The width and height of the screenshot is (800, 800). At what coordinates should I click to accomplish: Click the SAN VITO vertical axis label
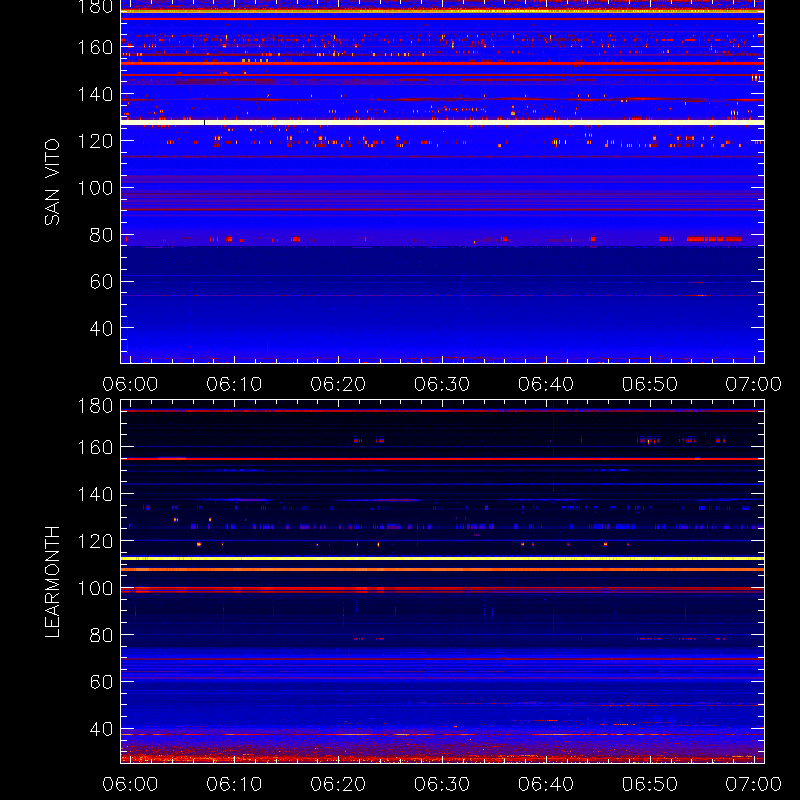pyautogui.click(x=52, y=182)
